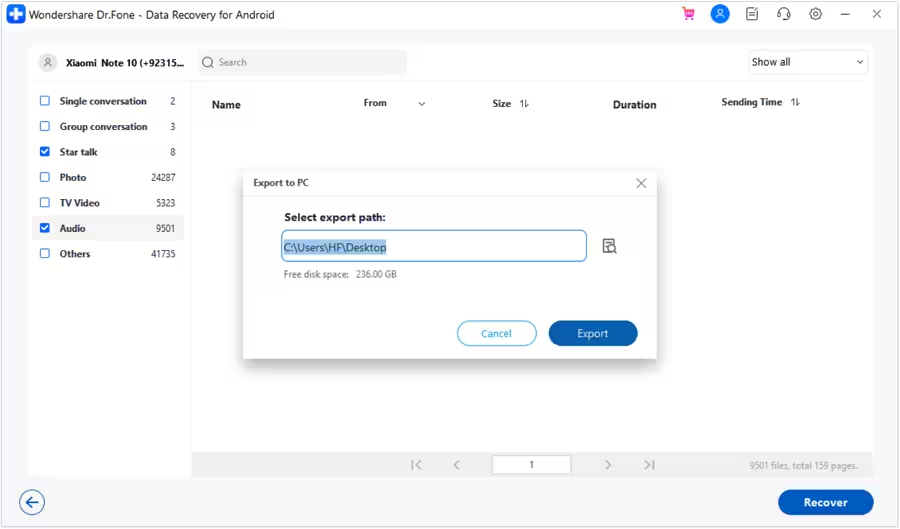Go back using the circled arrow
This screenshot has width=900, height=529.
pos(32,503)
